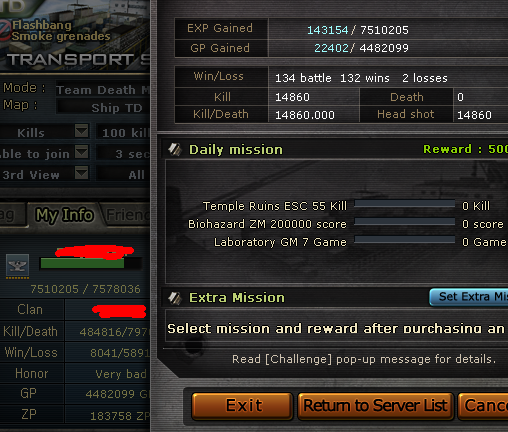Click the Laboratory GM Game progress bar
508x432 pixels.
pos(405,239)
